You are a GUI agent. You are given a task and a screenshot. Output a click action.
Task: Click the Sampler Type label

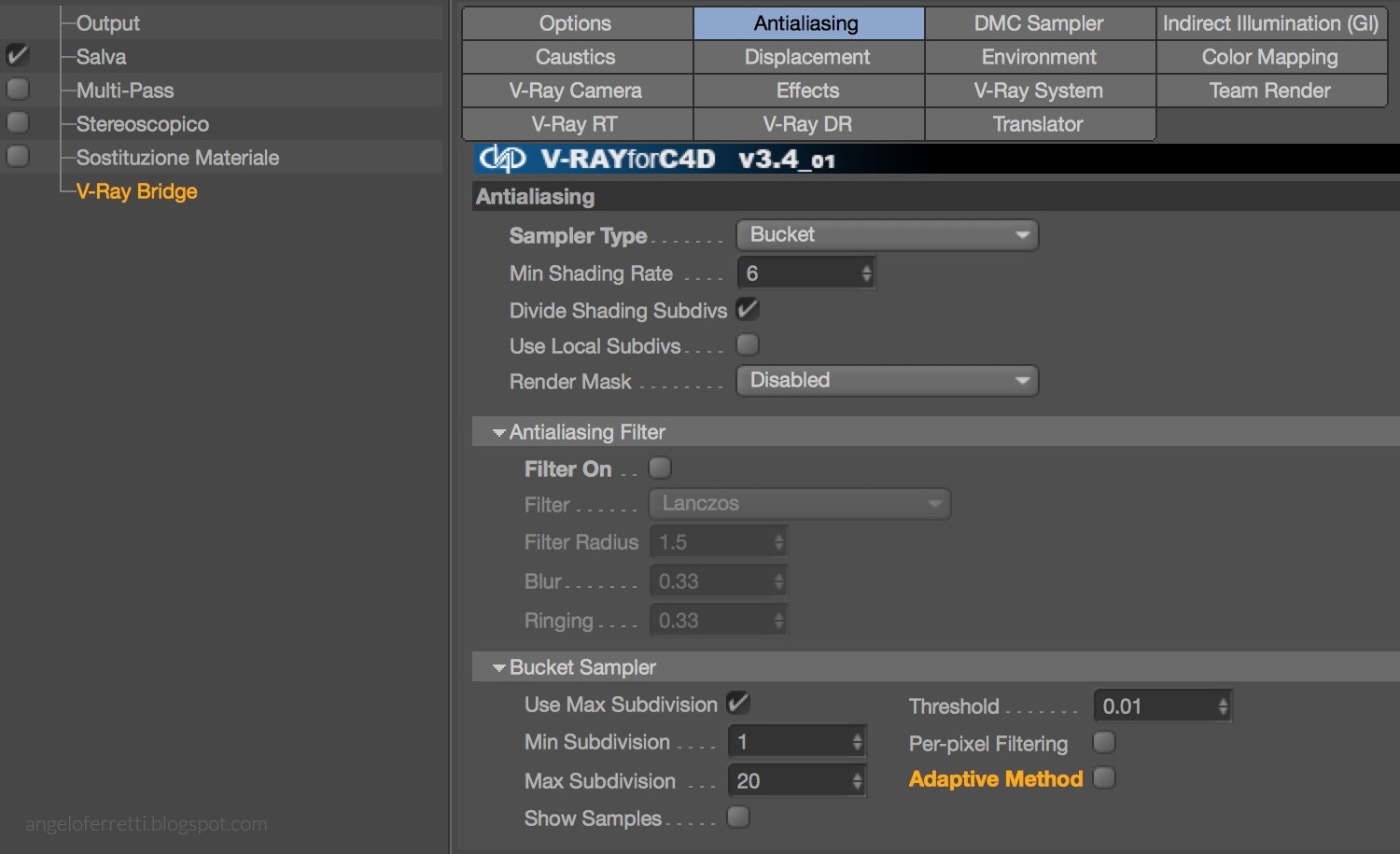pyautogui.click(x=578, y=236)
